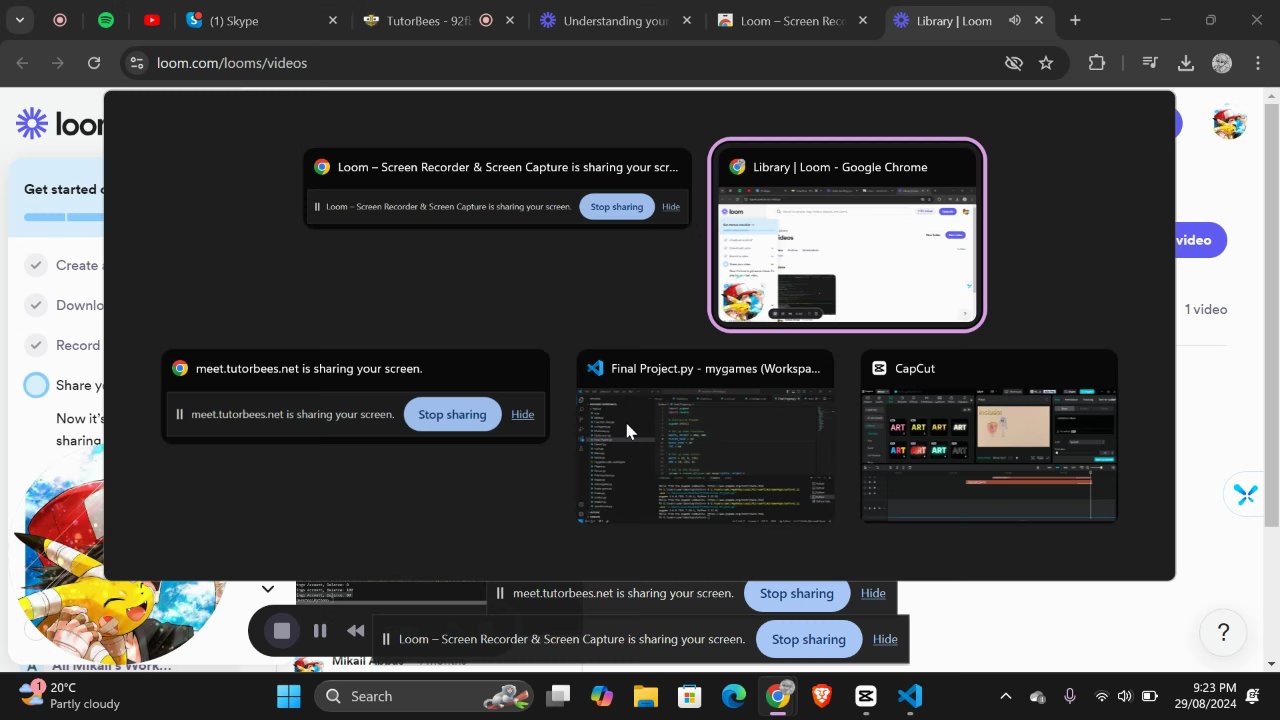Screen dimensions: 1280x720
Task: Close the Understanding your tab
Action: [x=687, y=20]
